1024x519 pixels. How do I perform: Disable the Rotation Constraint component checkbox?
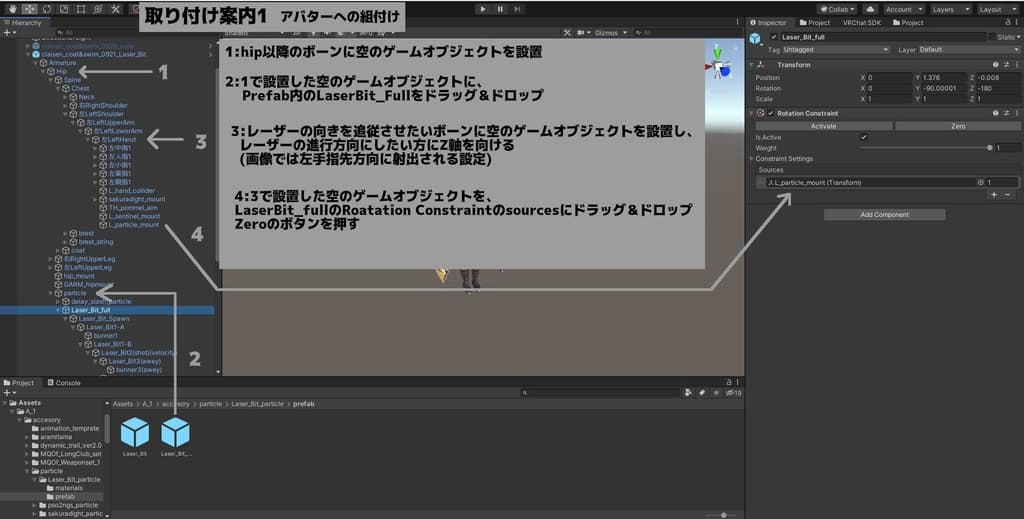pos(771,113)
